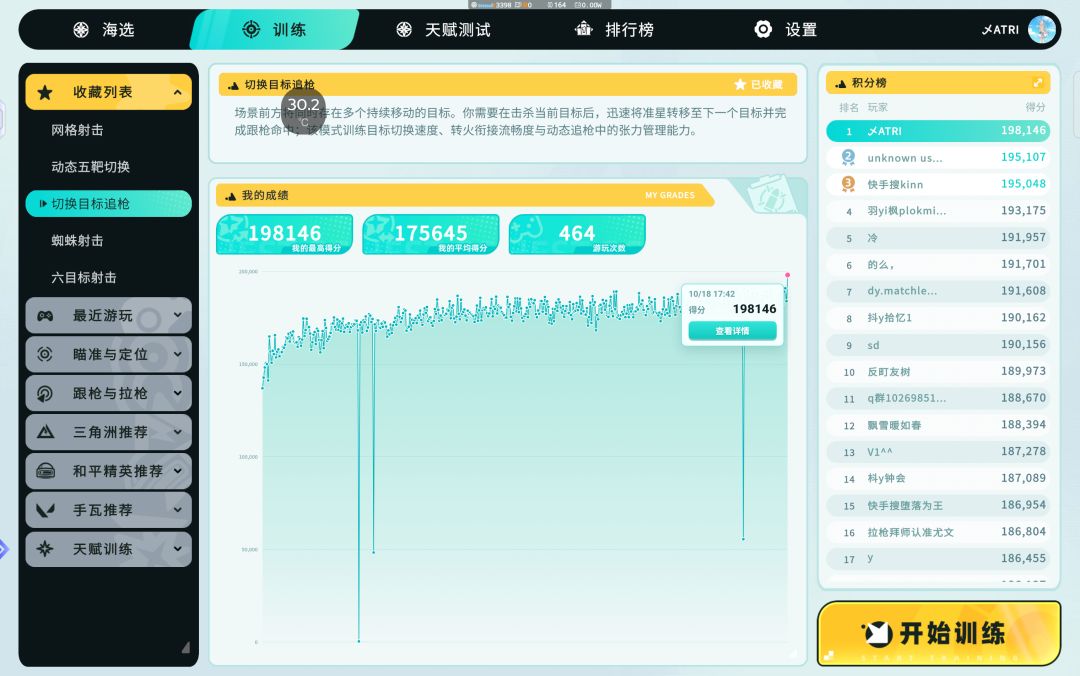1080x676 pixels.
Task: Click the settings gear icon in top bar
Action: click(762, 29)
